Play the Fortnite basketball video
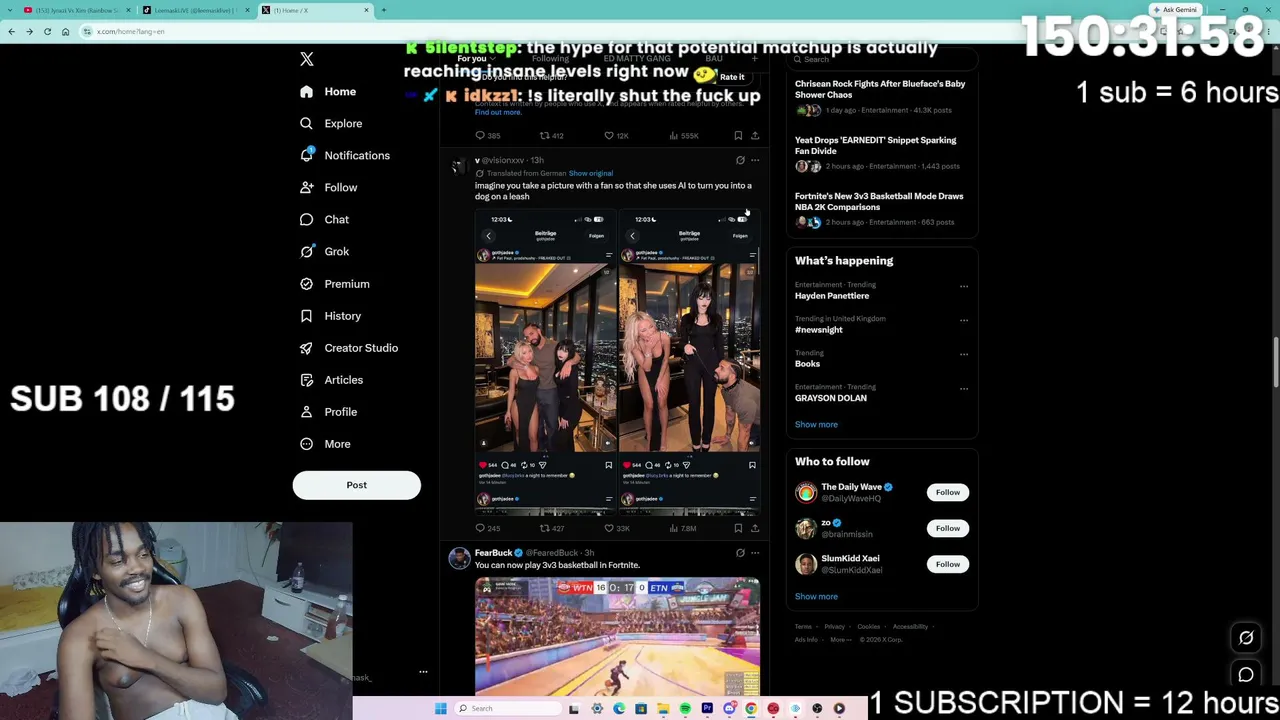The width and height of the screenshot is (1280, 720). click(x=617, y=636)
